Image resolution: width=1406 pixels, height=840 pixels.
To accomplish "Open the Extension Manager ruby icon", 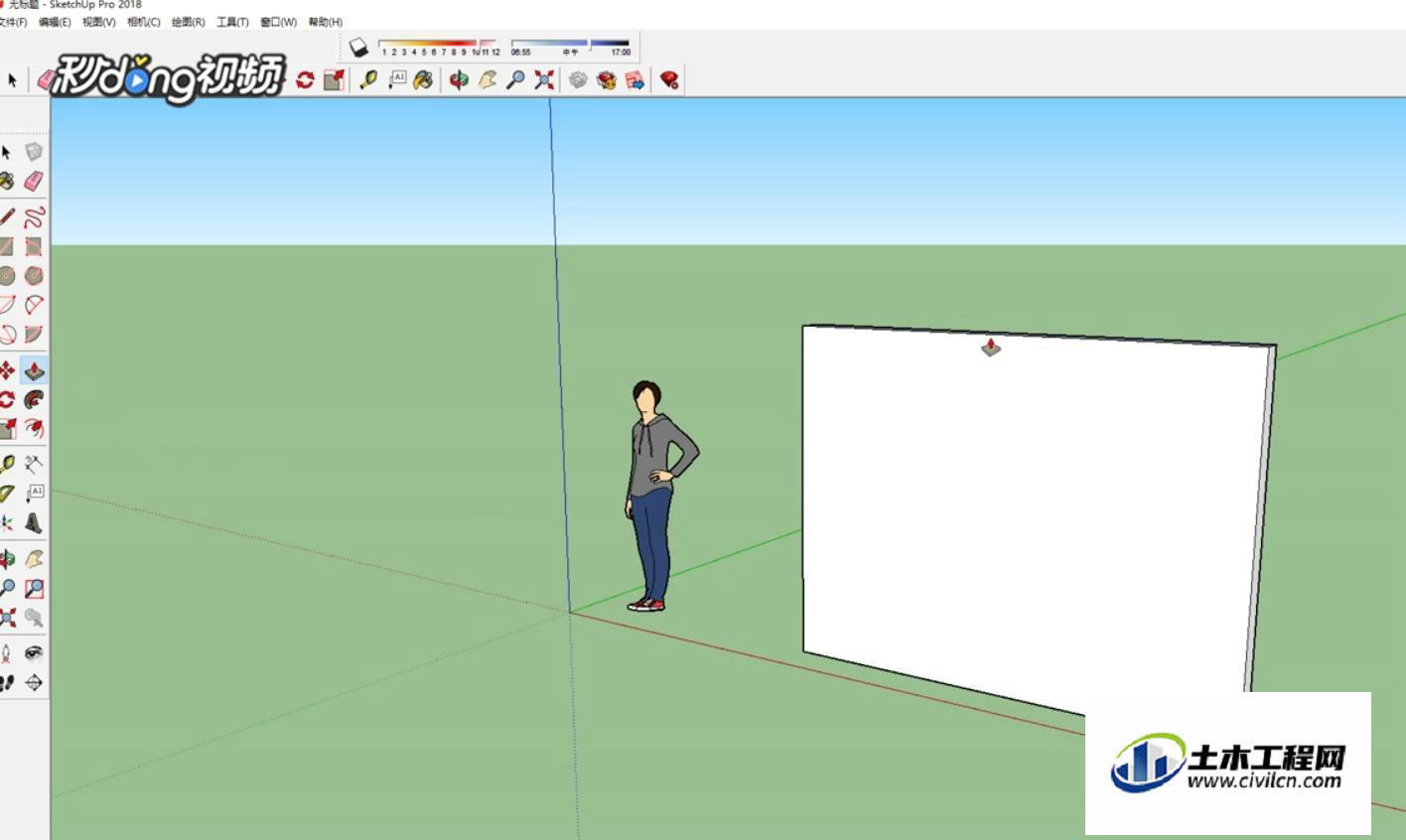I will (670, 80).
